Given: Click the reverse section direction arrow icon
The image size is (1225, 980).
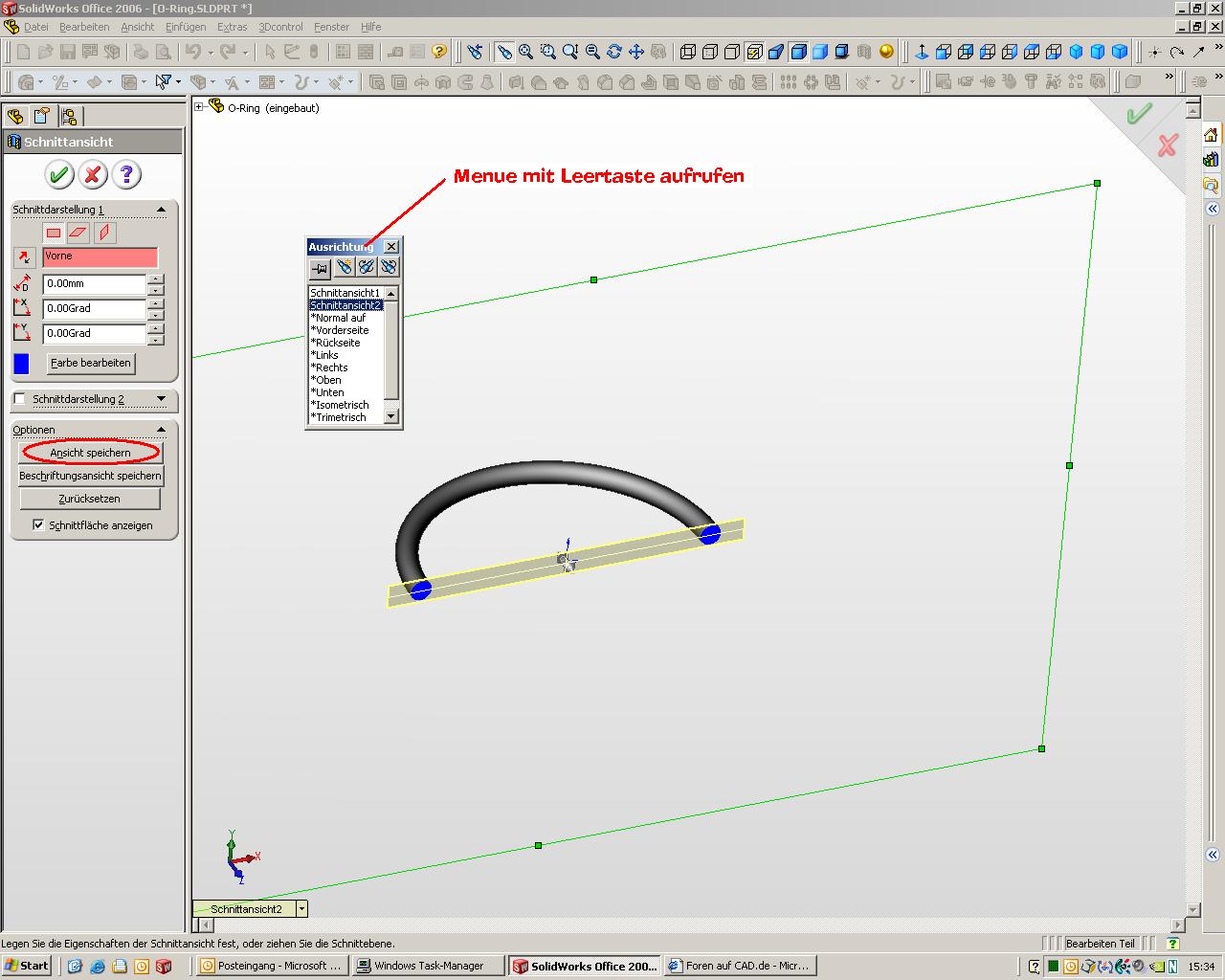Looking at the screenshot, I should point(25,257).
